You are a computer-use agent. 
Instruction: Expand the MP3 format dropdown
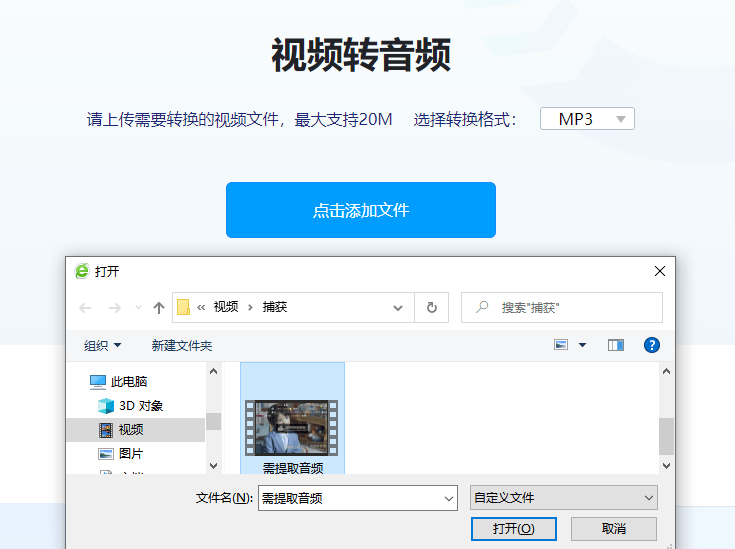[587, 119]
